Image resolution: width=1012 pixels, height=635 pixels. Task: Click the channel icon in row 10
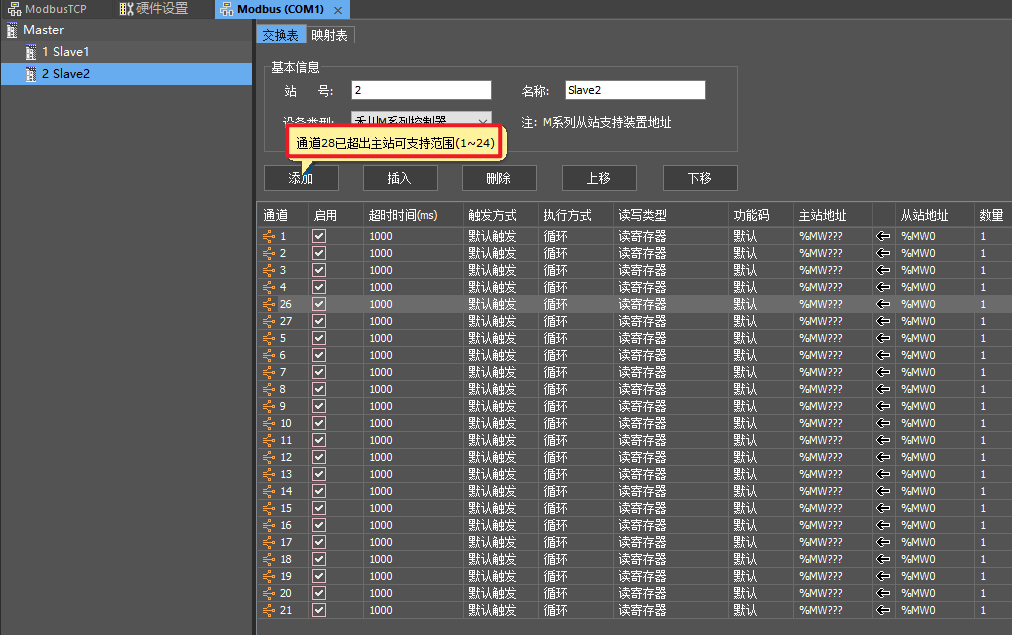click(x=269, y=423)
